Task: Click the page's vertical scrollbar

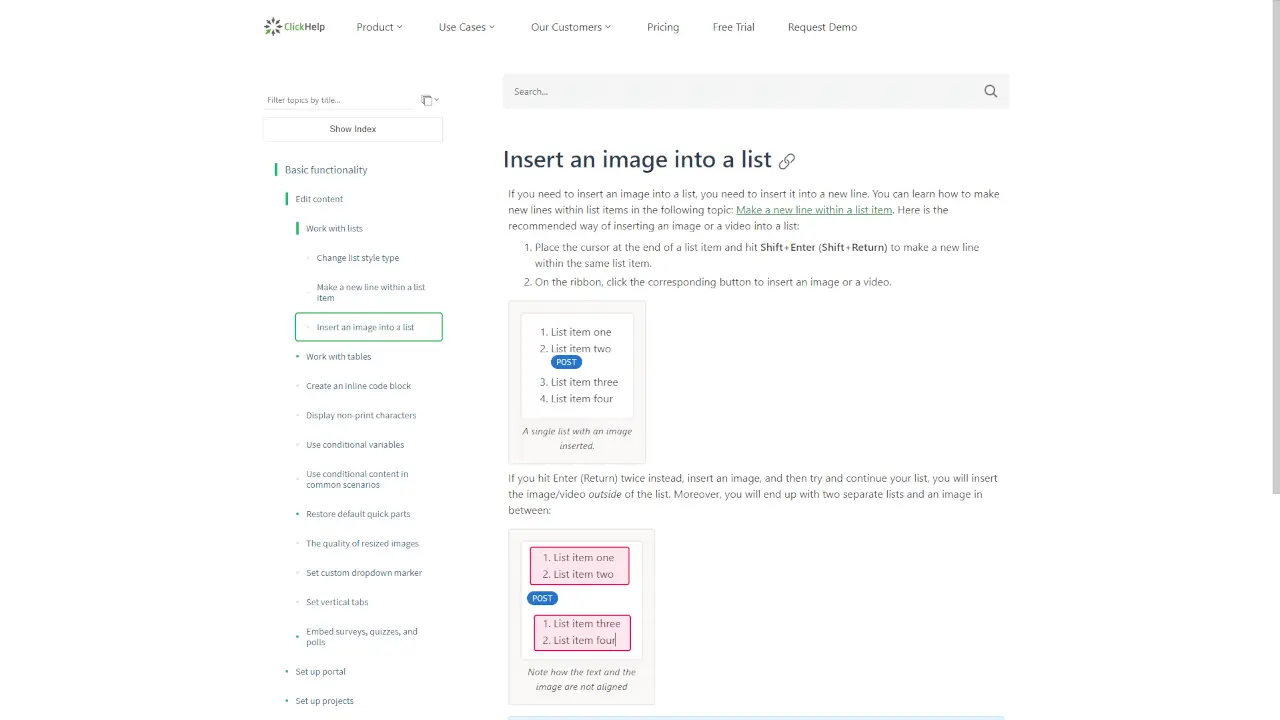Action: (1274, 250)
